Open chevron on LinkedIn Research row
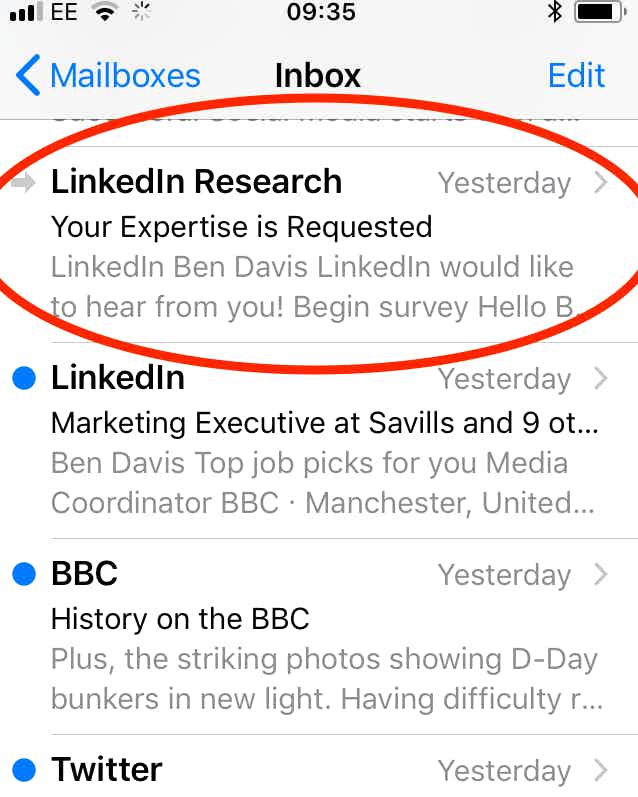The image size is (638, 797). 600,183
